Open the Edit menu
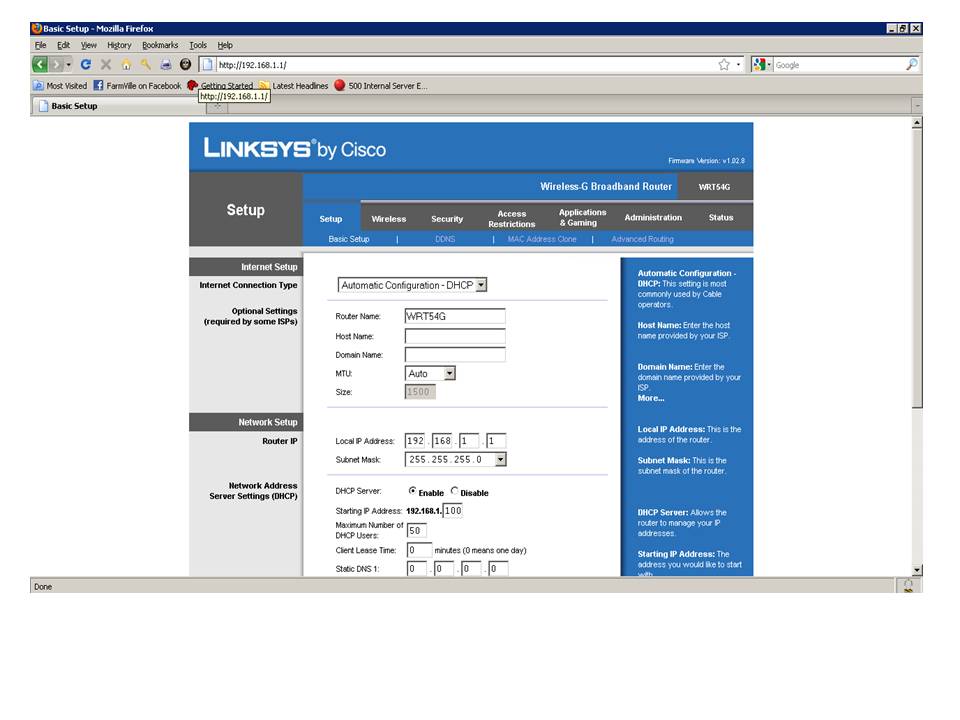The height and width of the screenshot is (720, 960). pos(63,45)
